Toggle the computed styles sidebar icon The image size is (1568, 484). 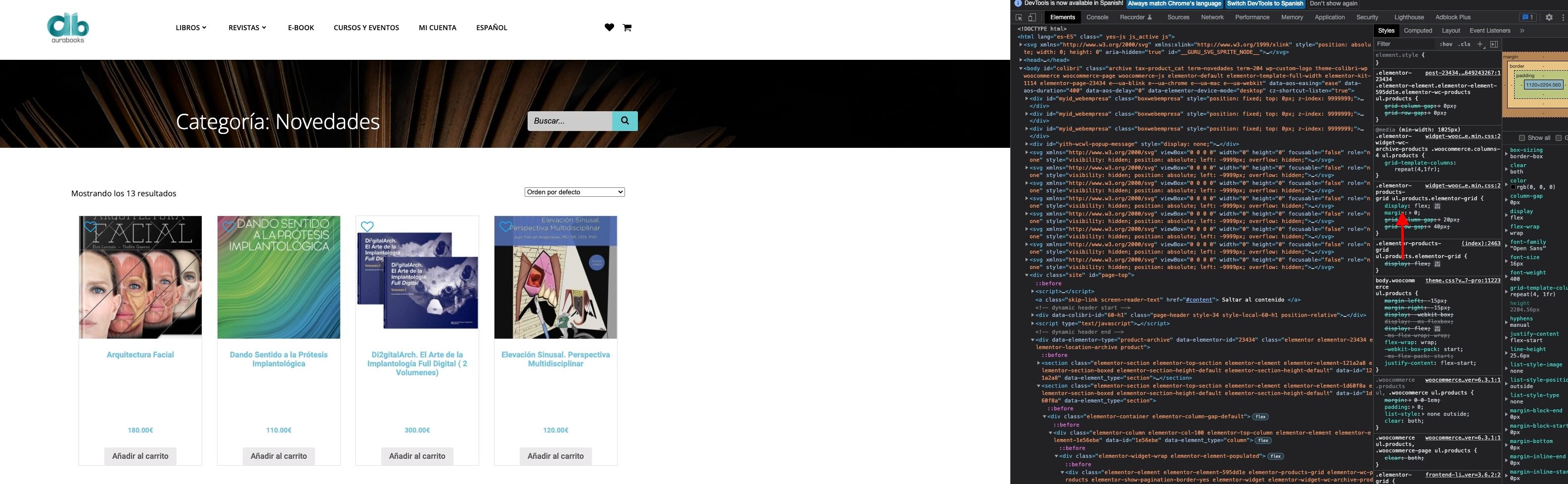click(1494, 44)
